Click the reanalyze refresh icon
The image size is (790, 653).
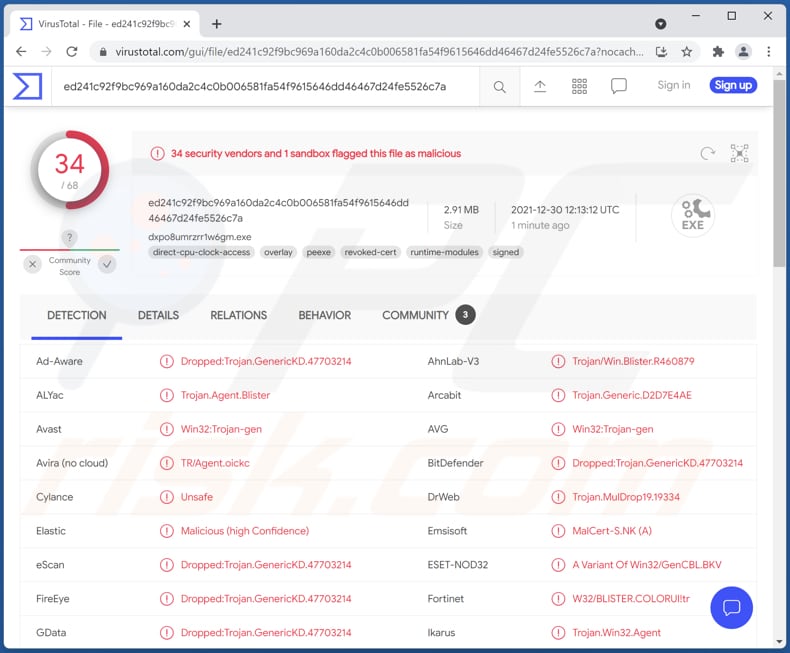point(707,153)
